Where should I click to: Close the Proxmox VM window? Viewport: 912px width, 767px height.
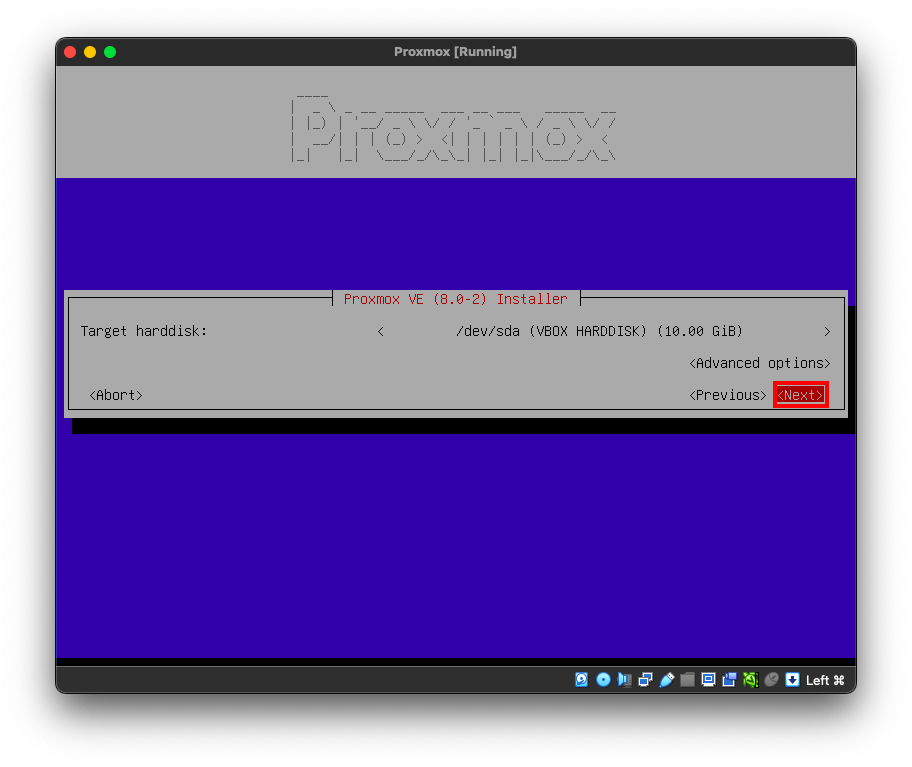(70, 52)
